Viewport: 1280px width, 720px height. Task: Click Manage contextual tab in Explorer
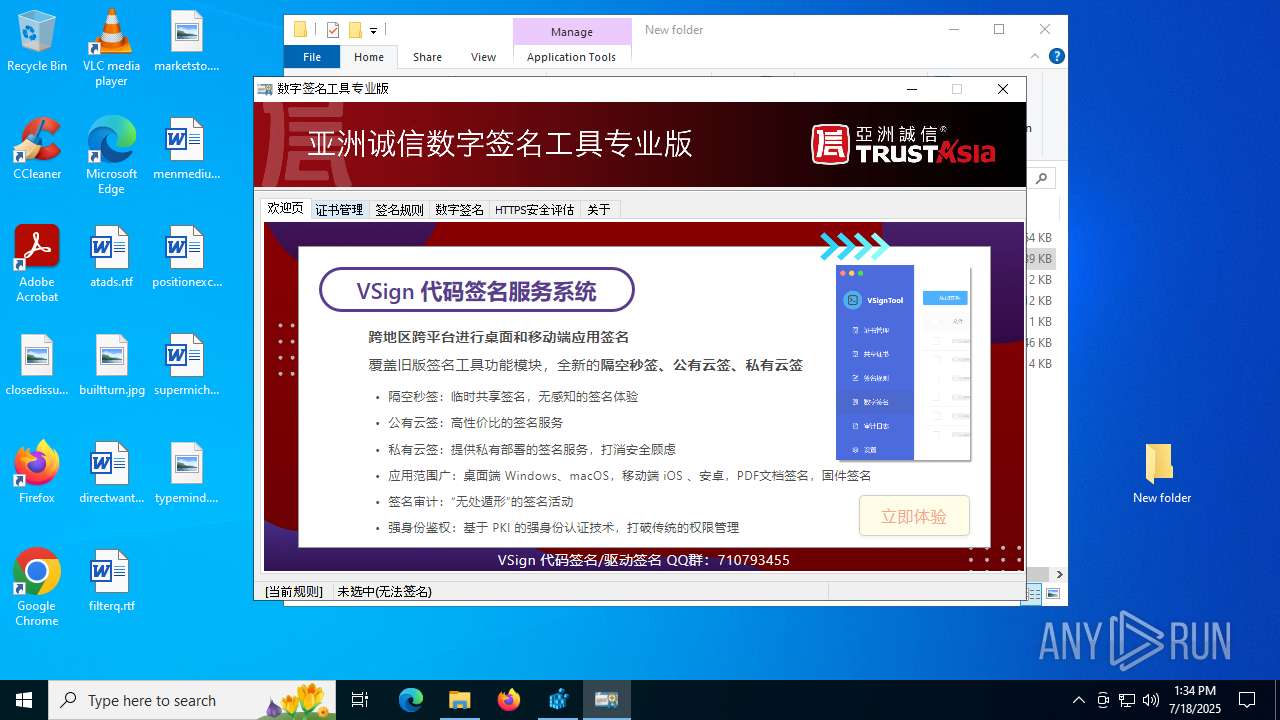(571, 32)
